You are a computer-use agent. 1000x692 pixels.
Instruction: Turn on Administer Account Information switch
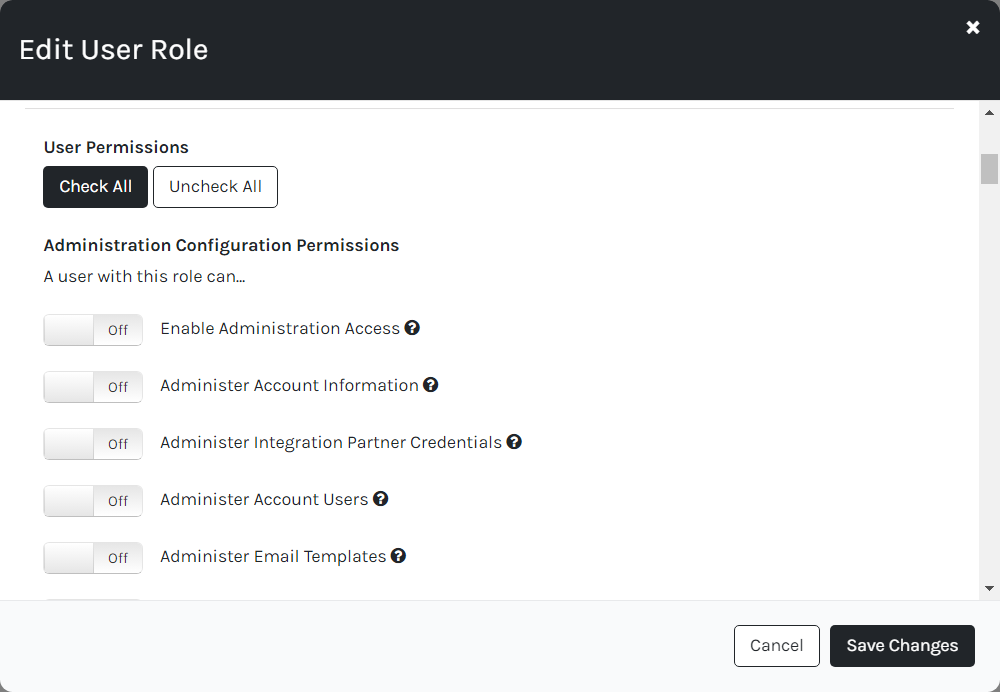pos(93,386)
